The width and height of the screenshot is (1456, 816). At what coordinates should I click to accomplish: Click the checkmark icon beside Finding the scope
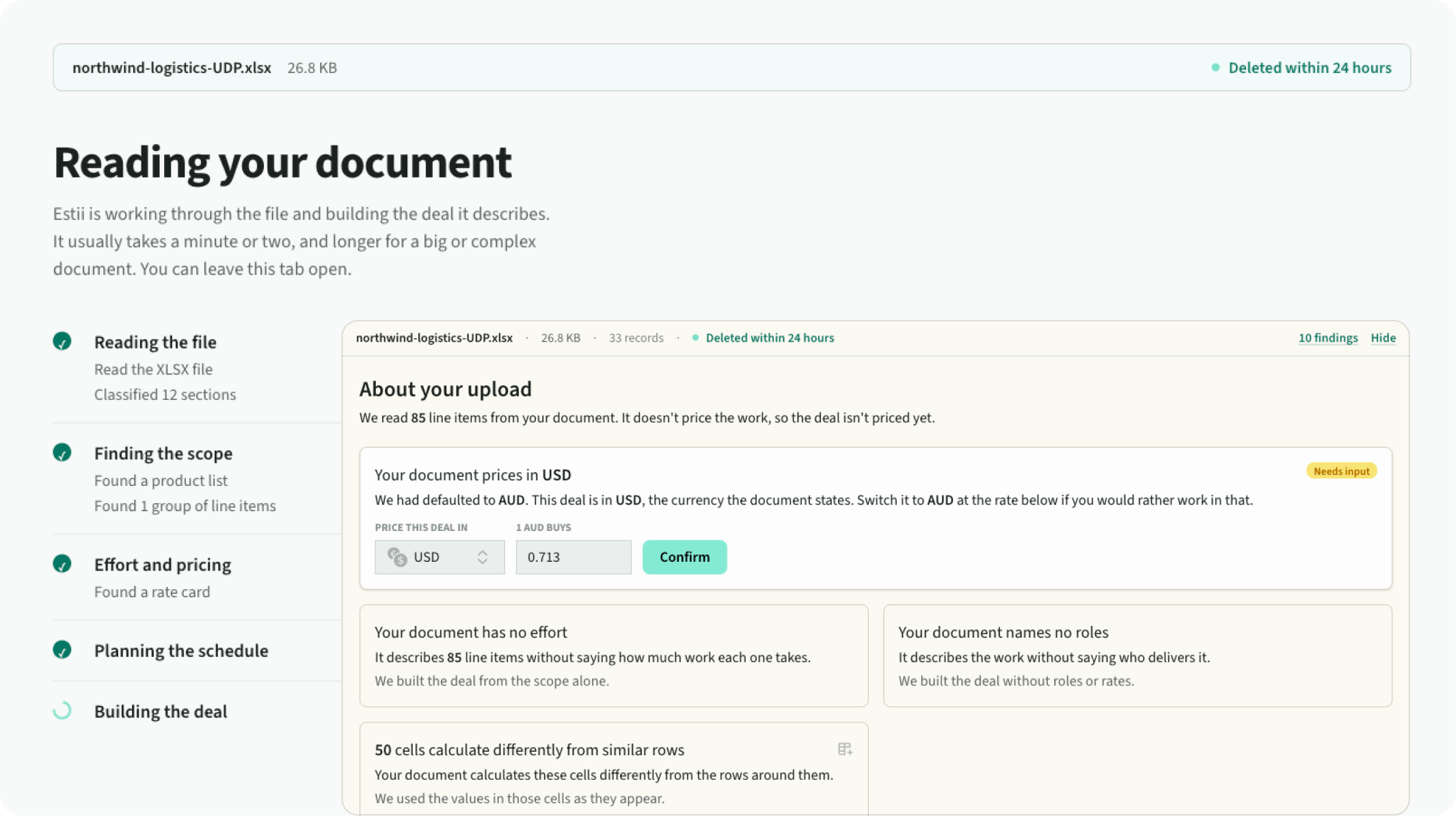click(62, 452)
